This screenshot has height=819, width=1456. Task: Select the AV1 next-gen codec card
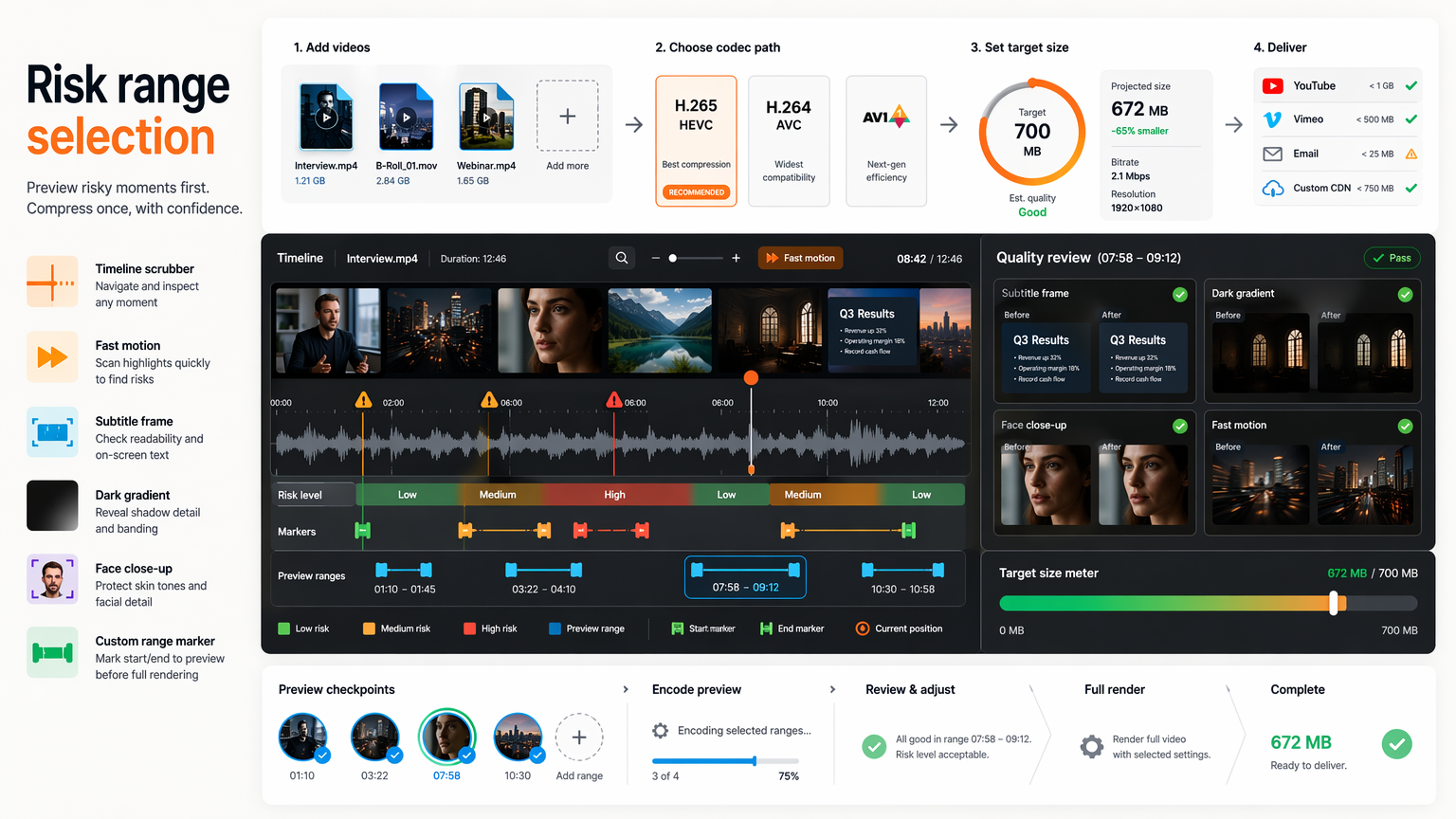[x=886, y=141]
